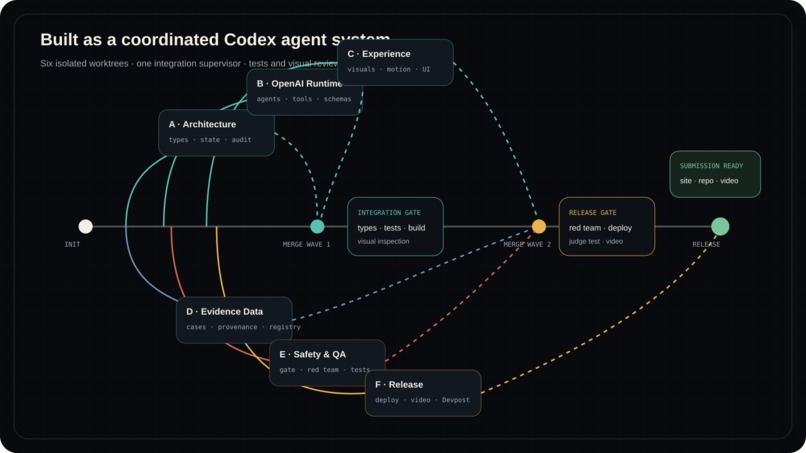Click 'site · repo · video' text

(709, 181)
